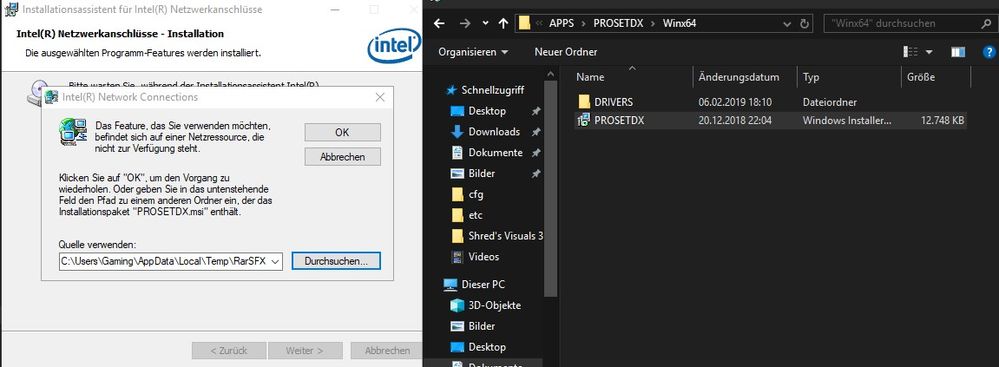Click the search magnifier icon

click(x=986, y=24)
